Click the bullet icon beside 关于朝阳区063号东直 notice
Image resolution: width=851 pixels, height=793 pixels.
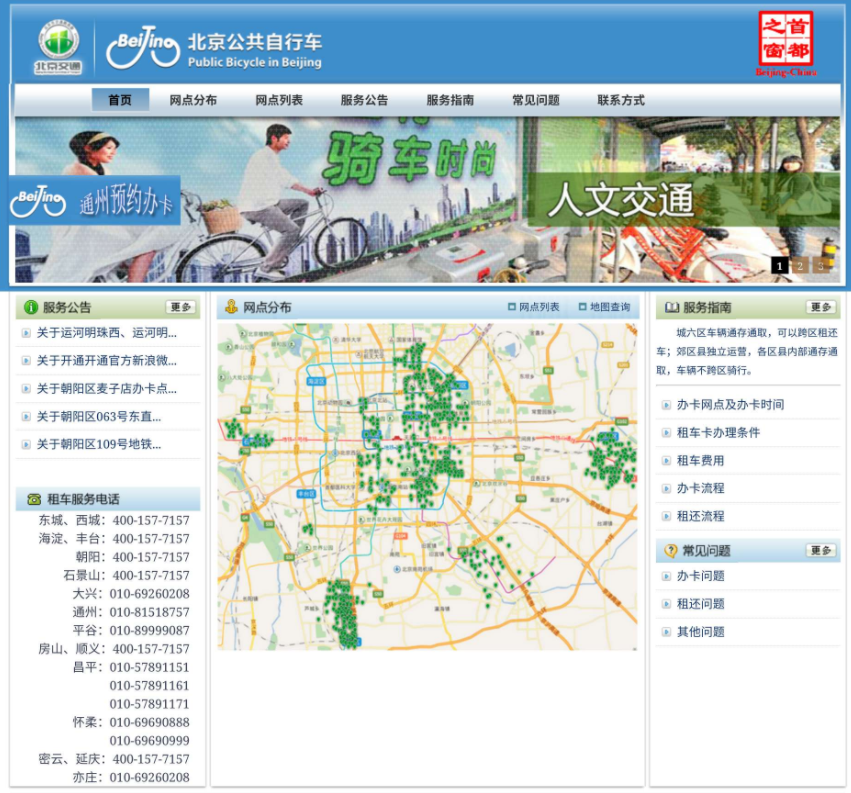pyautogui.click(x=26, y=416)
